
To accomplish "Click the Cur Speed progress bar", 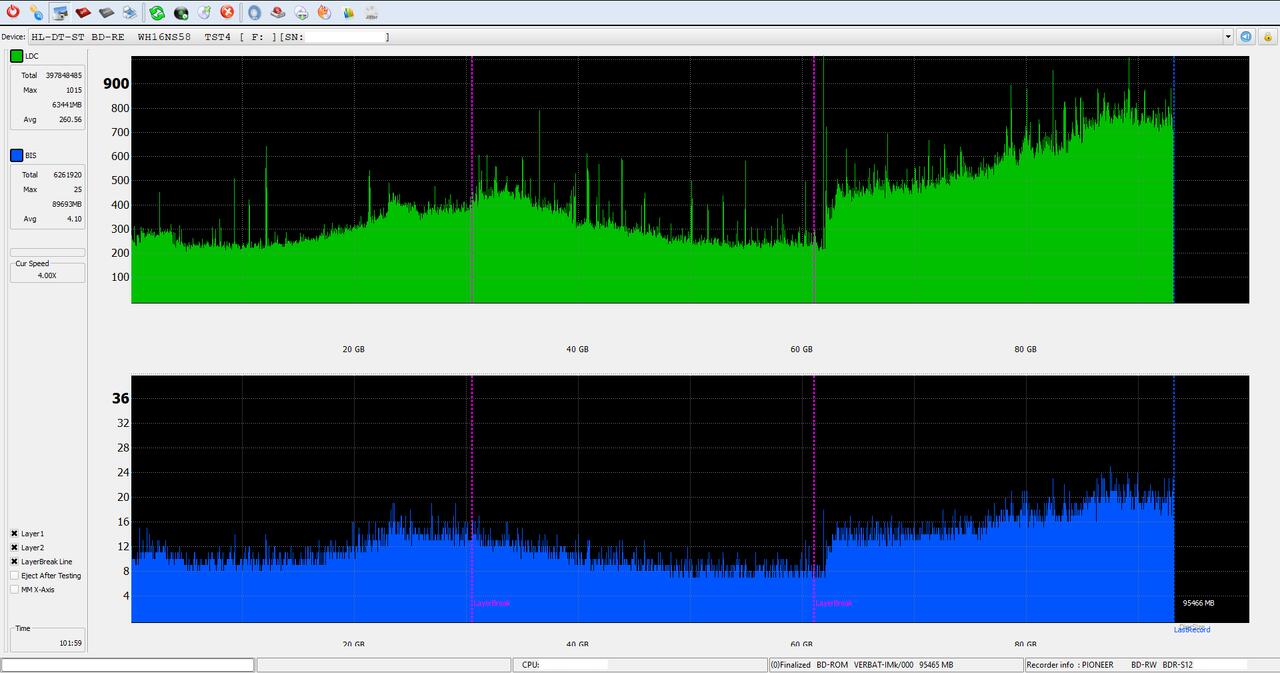I will (47, 253).
